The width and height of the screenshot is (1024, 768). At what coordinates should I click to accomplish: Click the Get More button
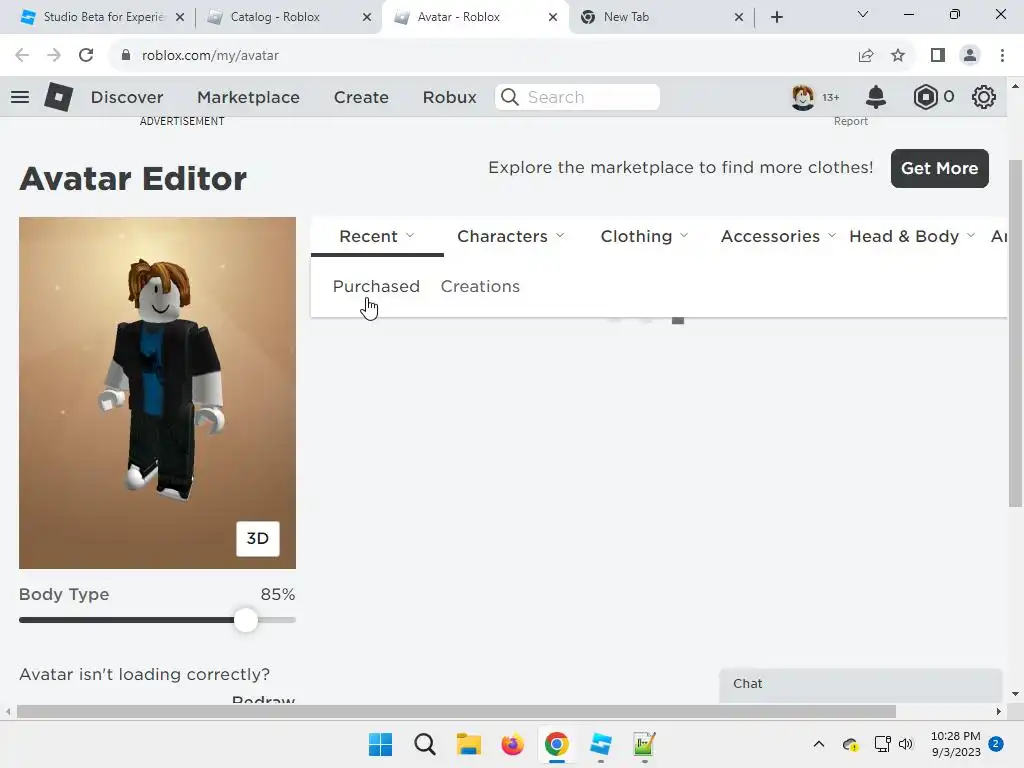(939, 168)
